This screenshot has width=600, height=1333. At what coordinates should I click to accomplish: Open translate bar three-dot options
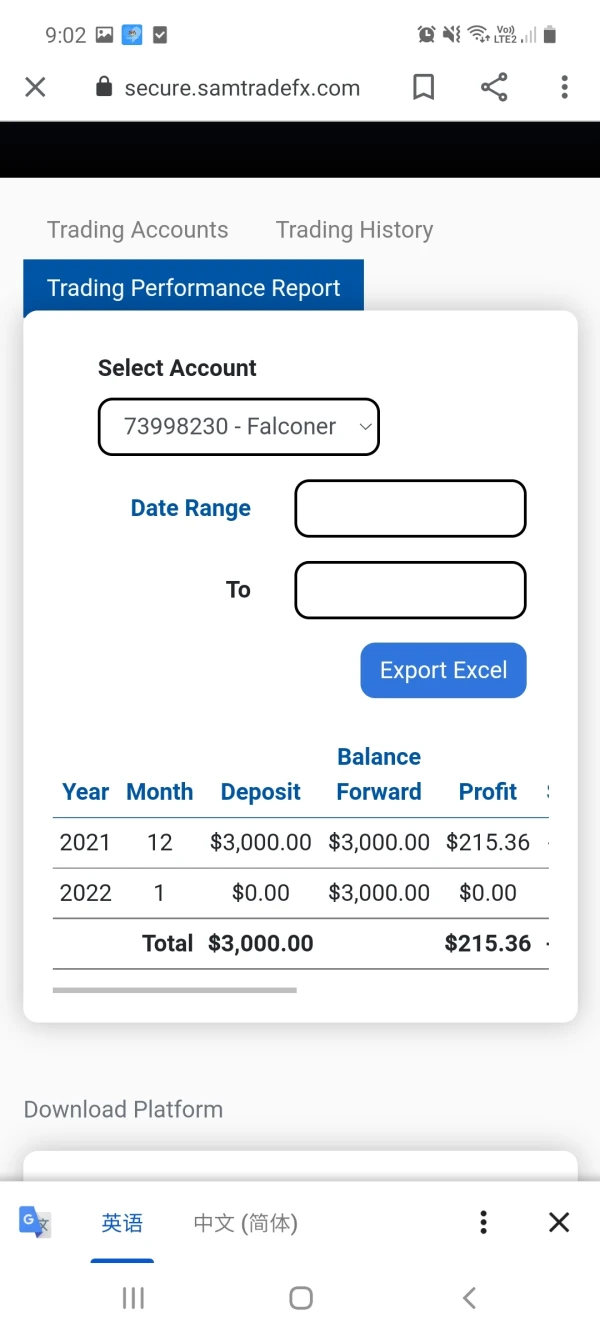[x=483, y=1222]
